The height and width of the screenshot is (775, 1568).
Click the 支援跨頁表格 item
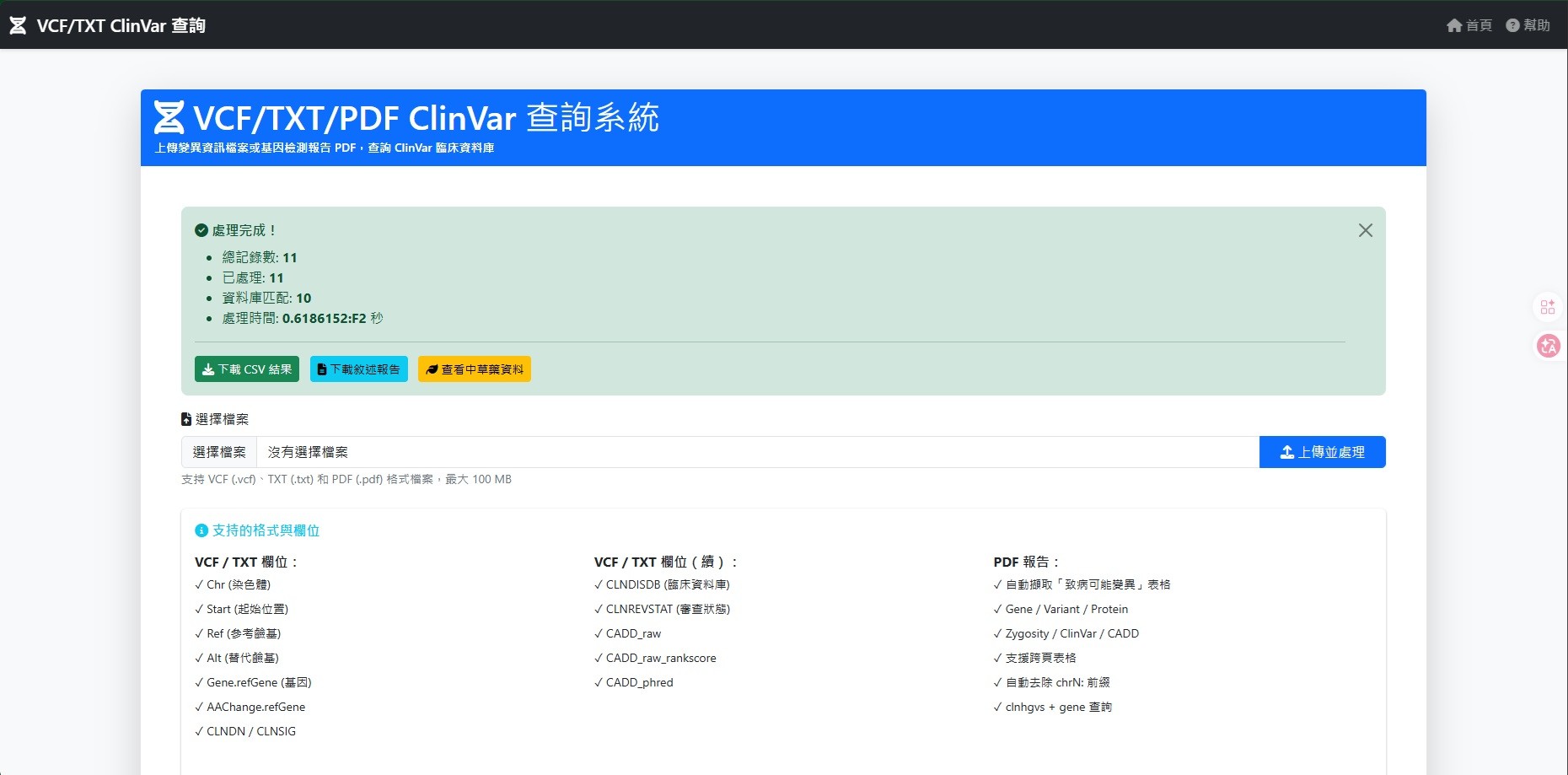[1035, 658]
